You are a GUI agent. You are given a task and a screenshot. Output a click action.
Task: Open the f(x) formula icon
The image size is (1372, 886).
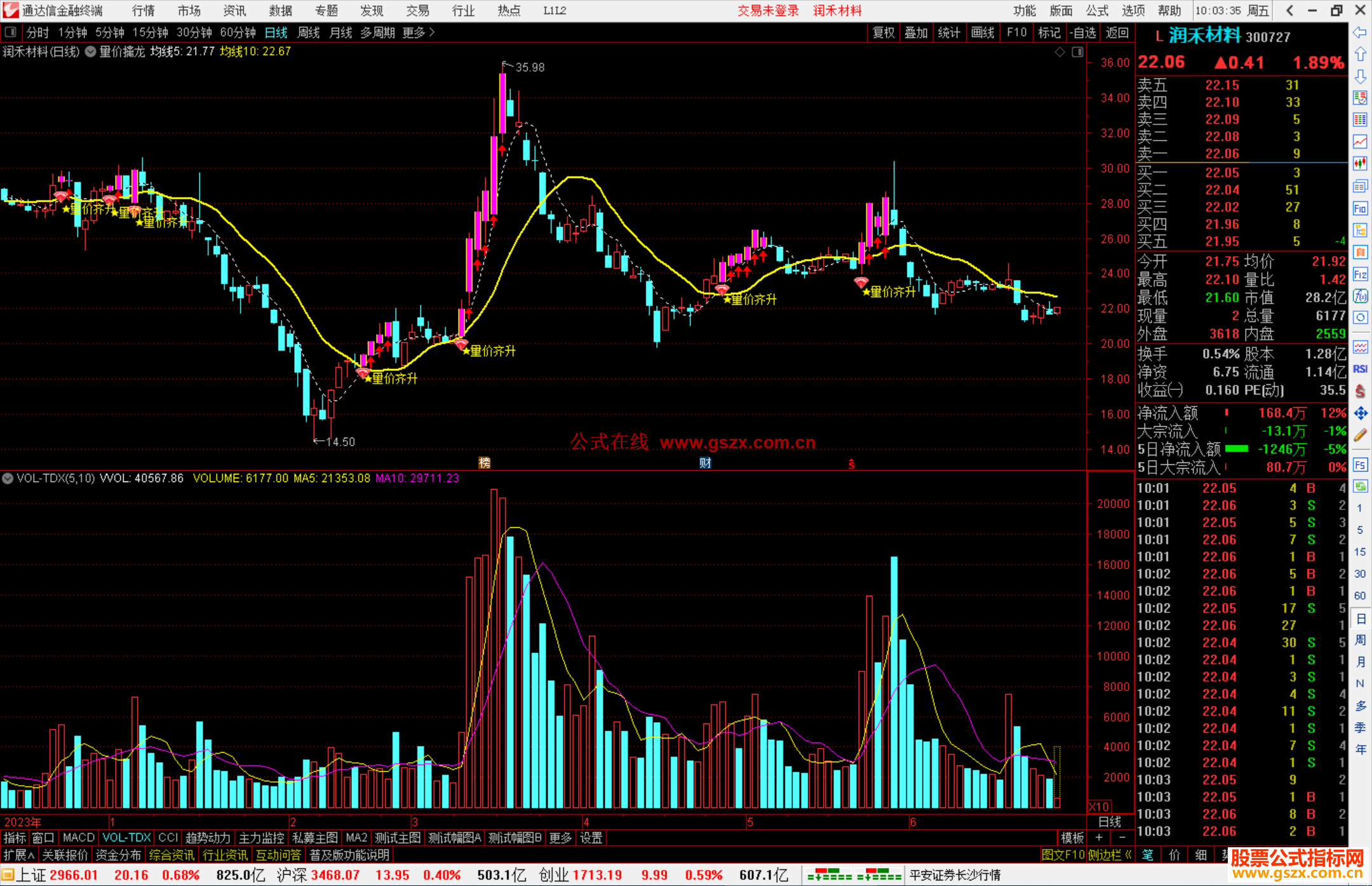tap(1360, 296)
